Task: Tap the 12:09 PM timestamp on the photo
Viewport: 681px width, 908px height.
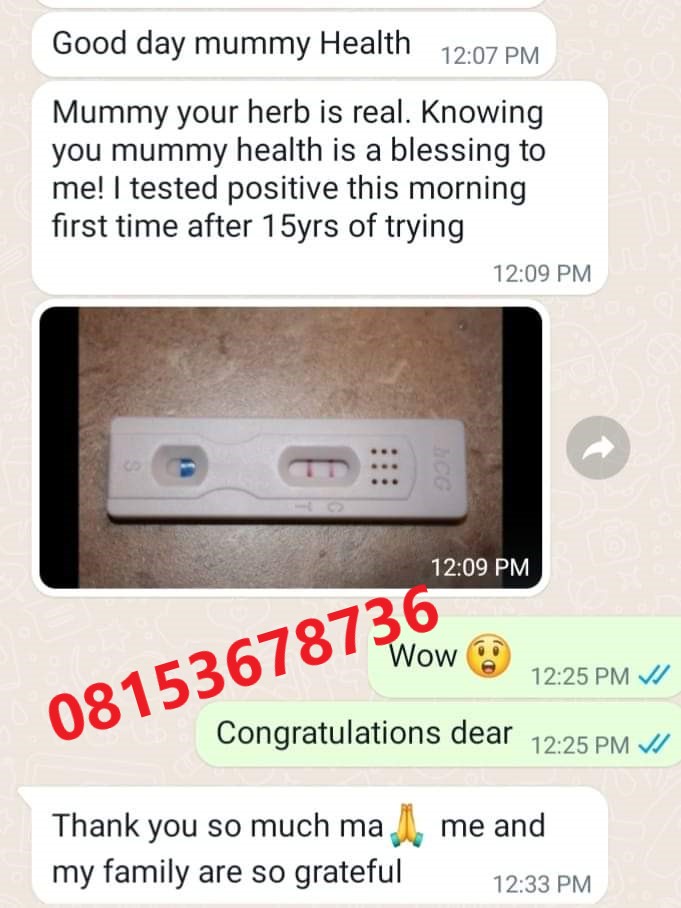Action: click(479, 567)
